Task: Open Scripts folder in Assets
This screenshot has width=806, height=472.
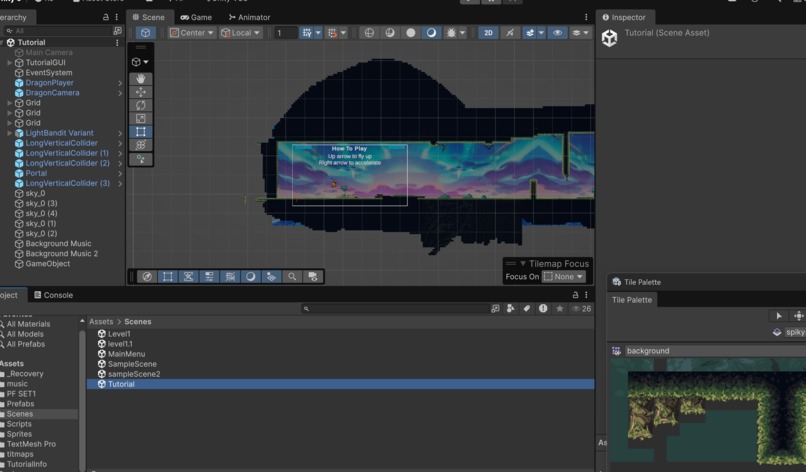Action: click(19, 424)
